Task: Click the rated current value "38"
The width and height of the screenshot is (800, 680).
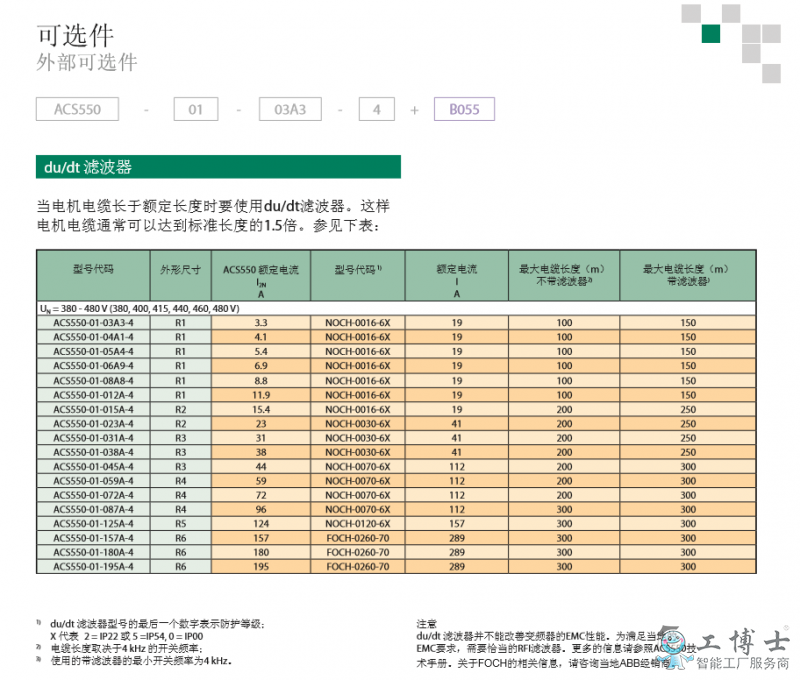Action: pyautogui.click(x=261, y=452)
